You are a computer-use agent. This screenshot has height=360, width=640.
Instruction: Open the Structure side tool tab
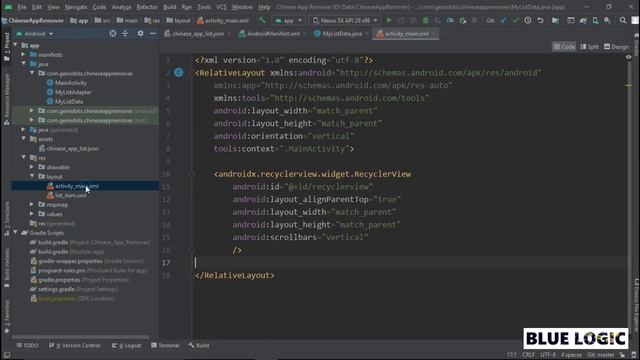7,218
